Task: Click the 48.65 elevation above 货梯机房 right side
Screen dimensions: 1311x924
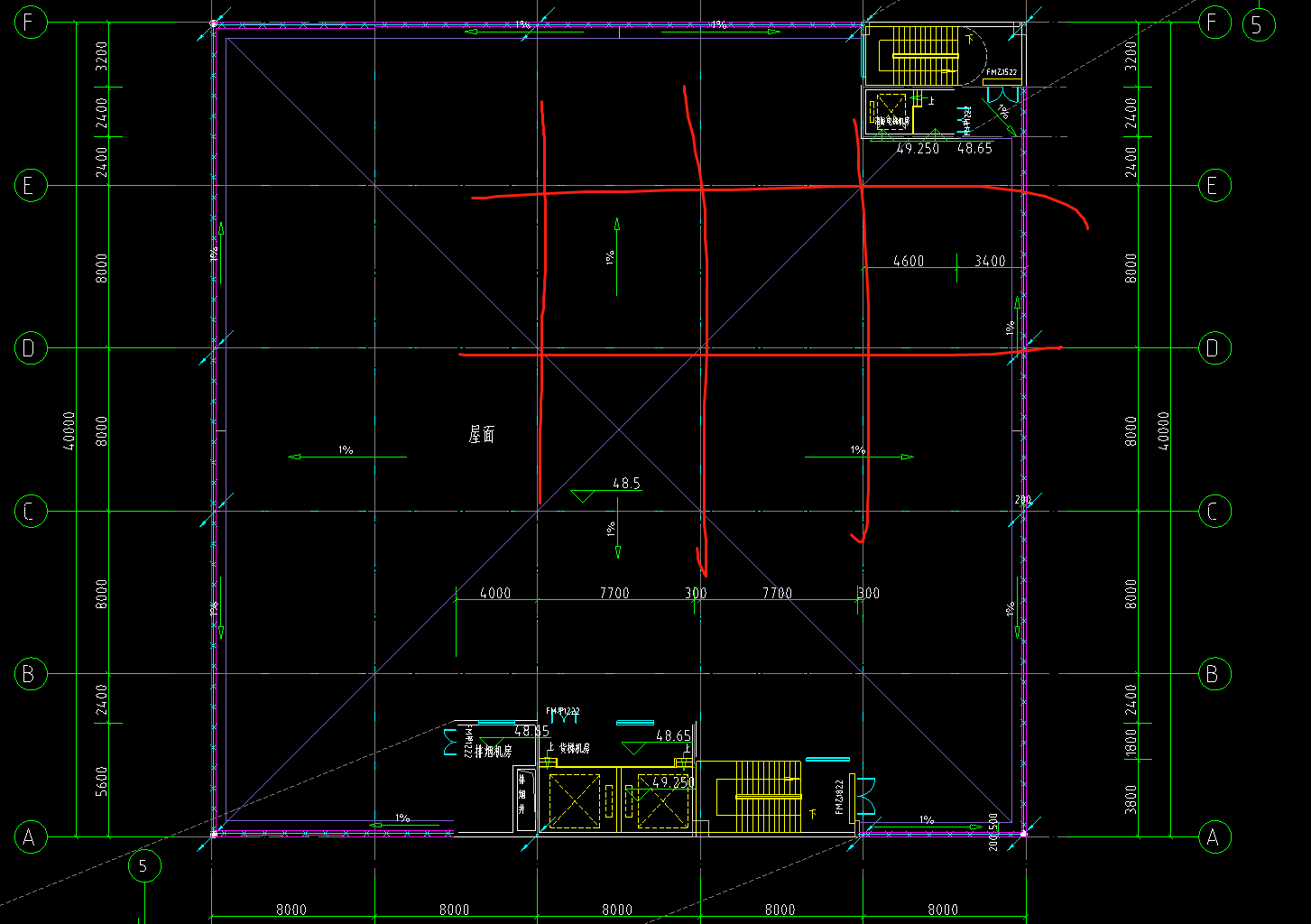Action: (x=674, y=736)
